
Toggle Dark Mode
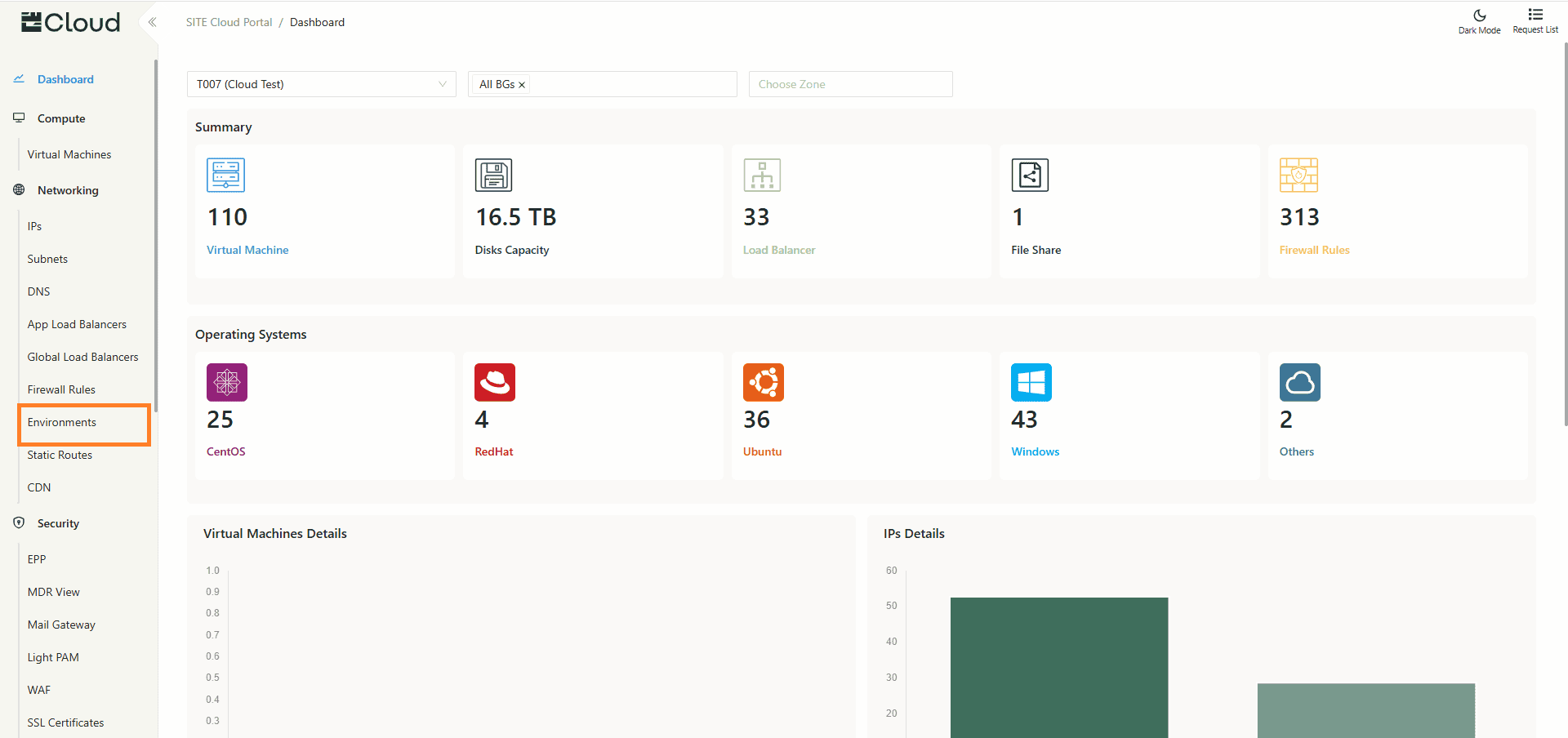tap(1479, 21)
